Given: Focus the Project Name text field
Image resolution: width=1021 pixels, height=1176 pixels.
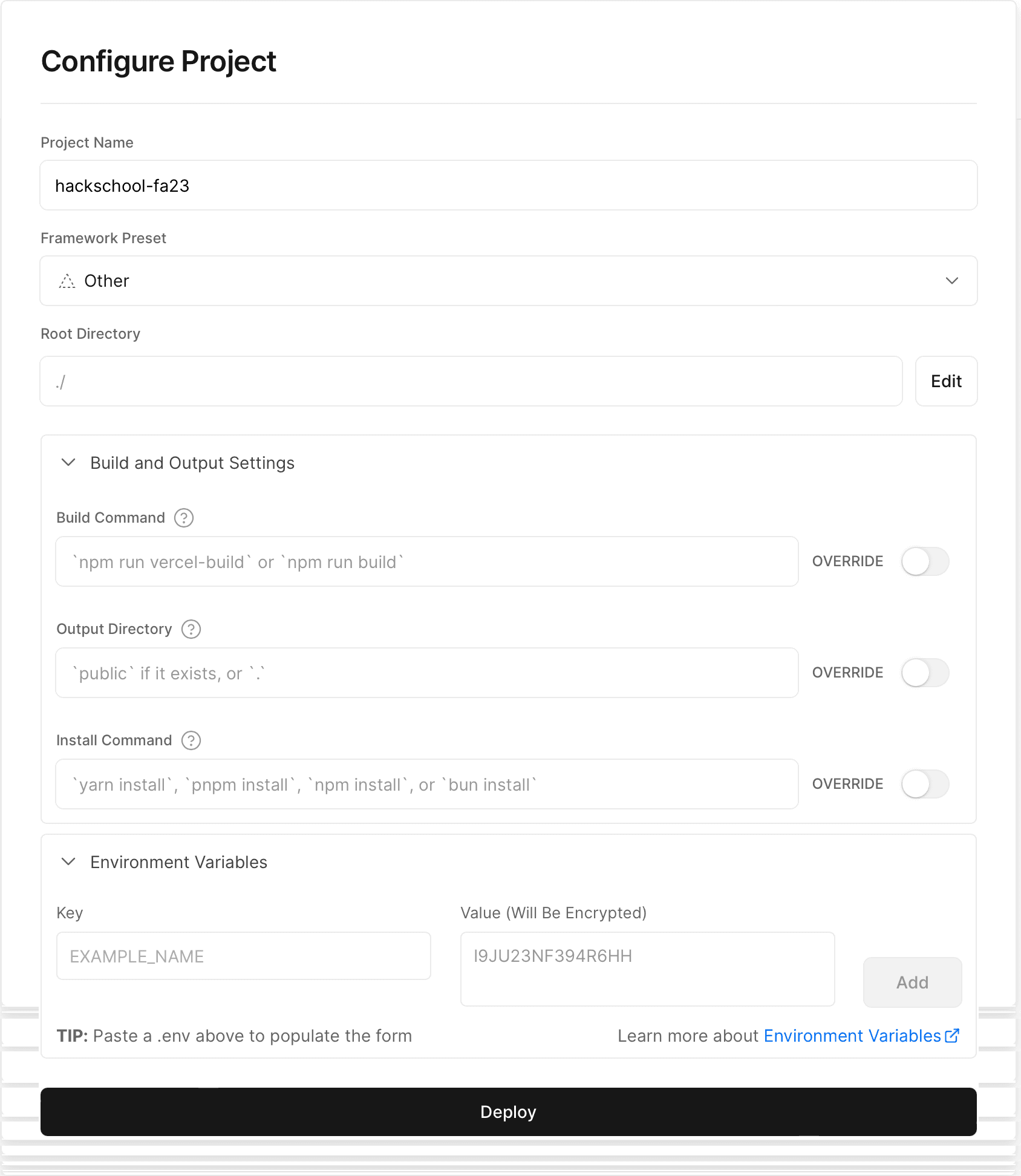Looking at the screenshot, I should tap(508, 185).
